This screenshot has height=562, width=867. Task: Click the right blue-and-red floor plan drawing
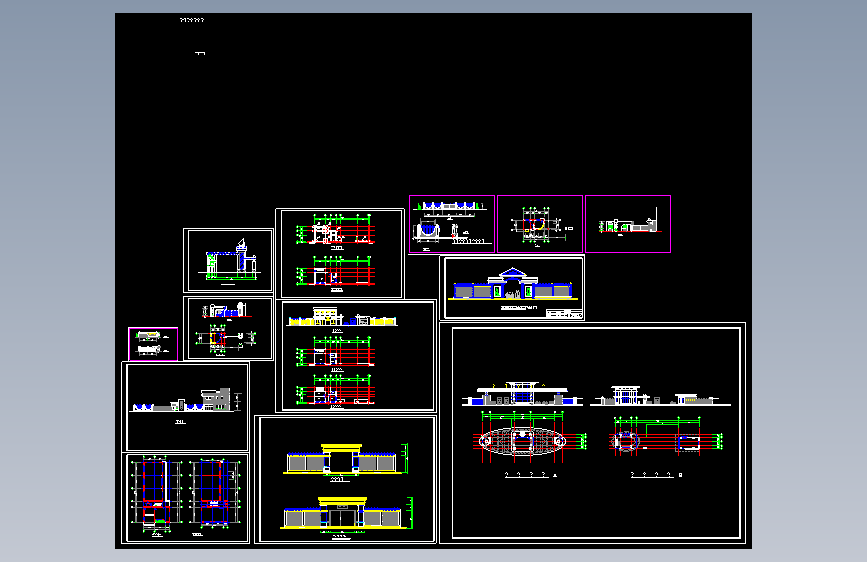215,492
